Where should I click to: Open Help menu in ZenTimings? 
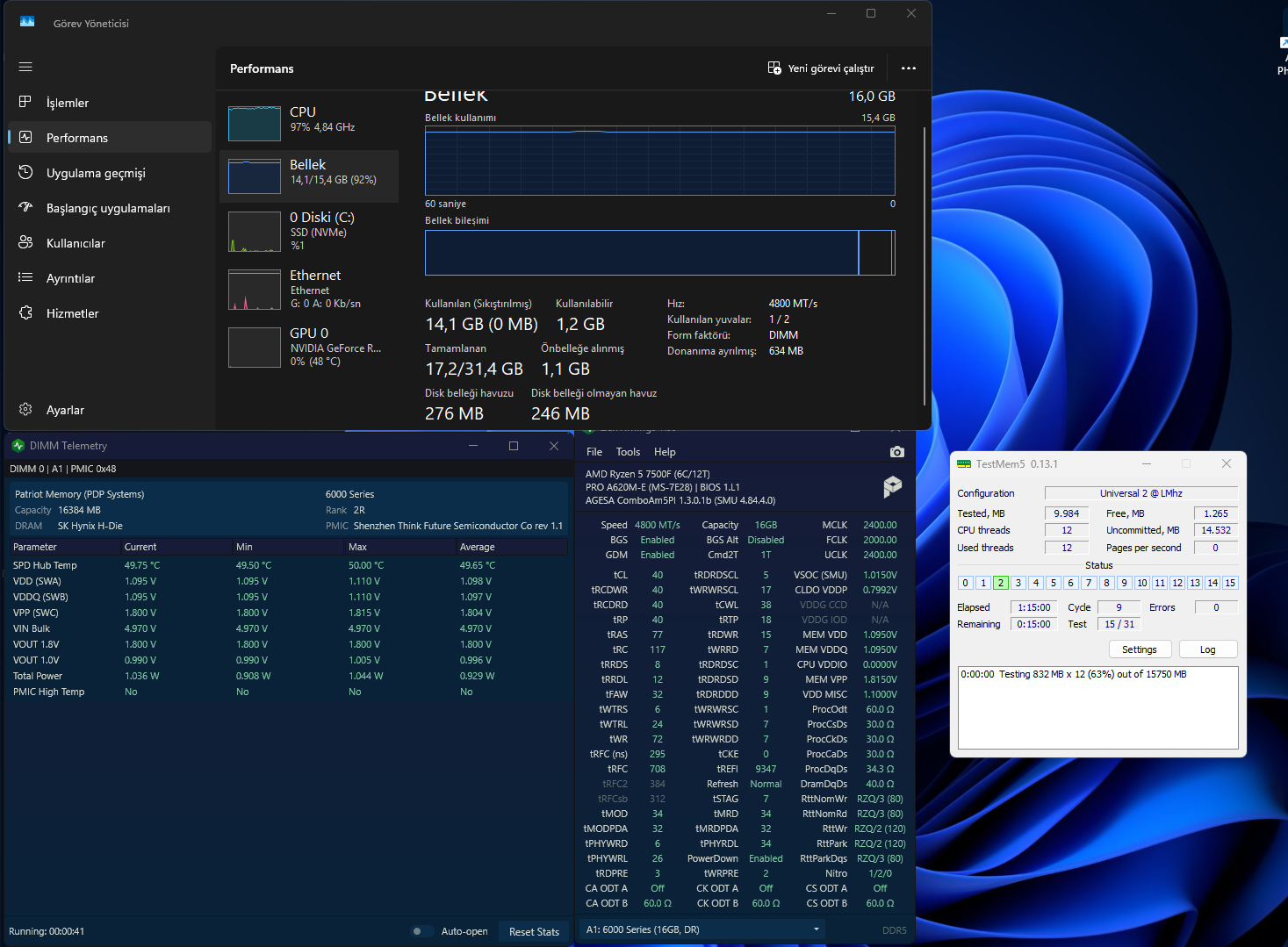coord(665,452)
